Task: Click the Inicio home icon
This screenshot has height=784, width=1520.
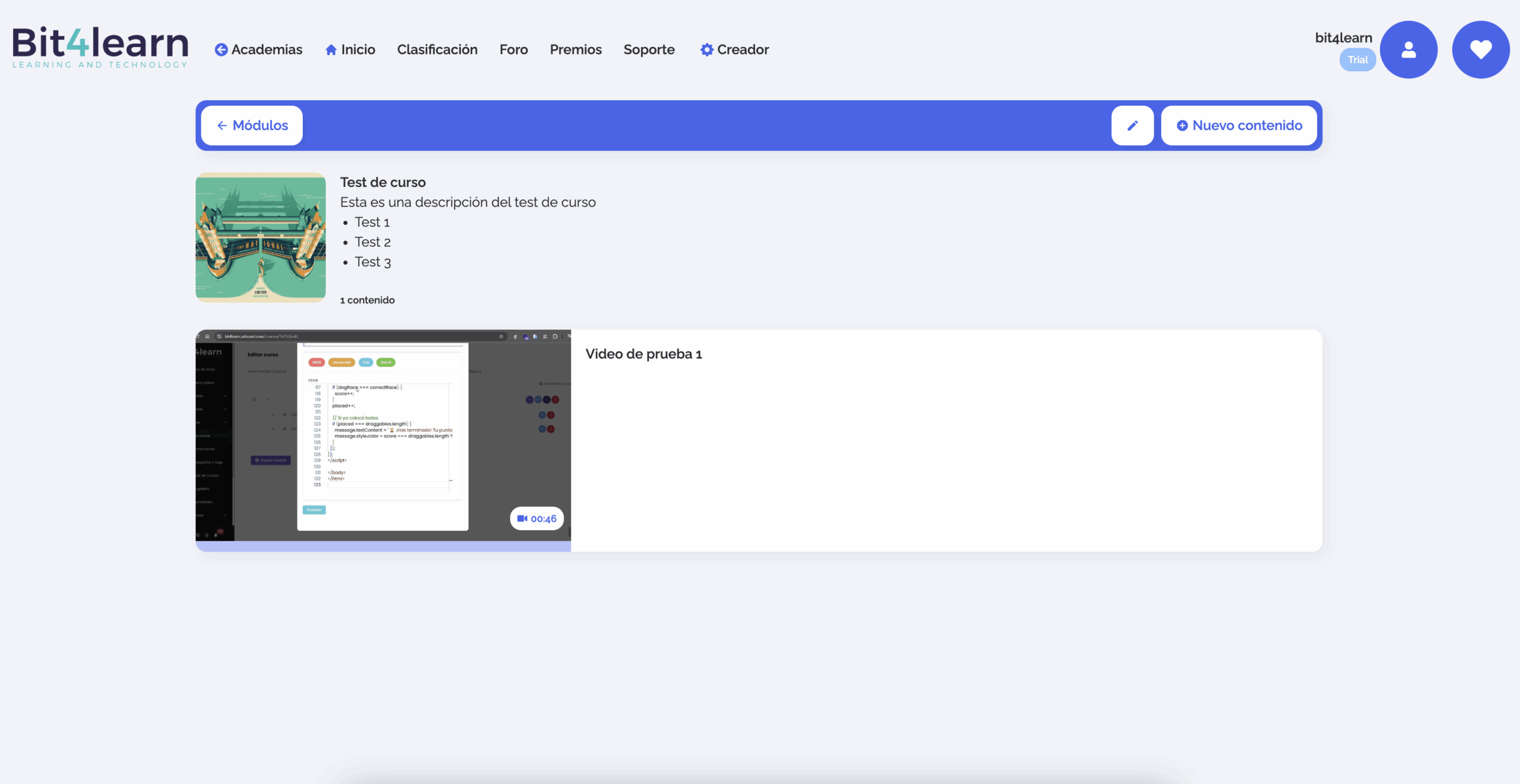Action: (331, 50)
